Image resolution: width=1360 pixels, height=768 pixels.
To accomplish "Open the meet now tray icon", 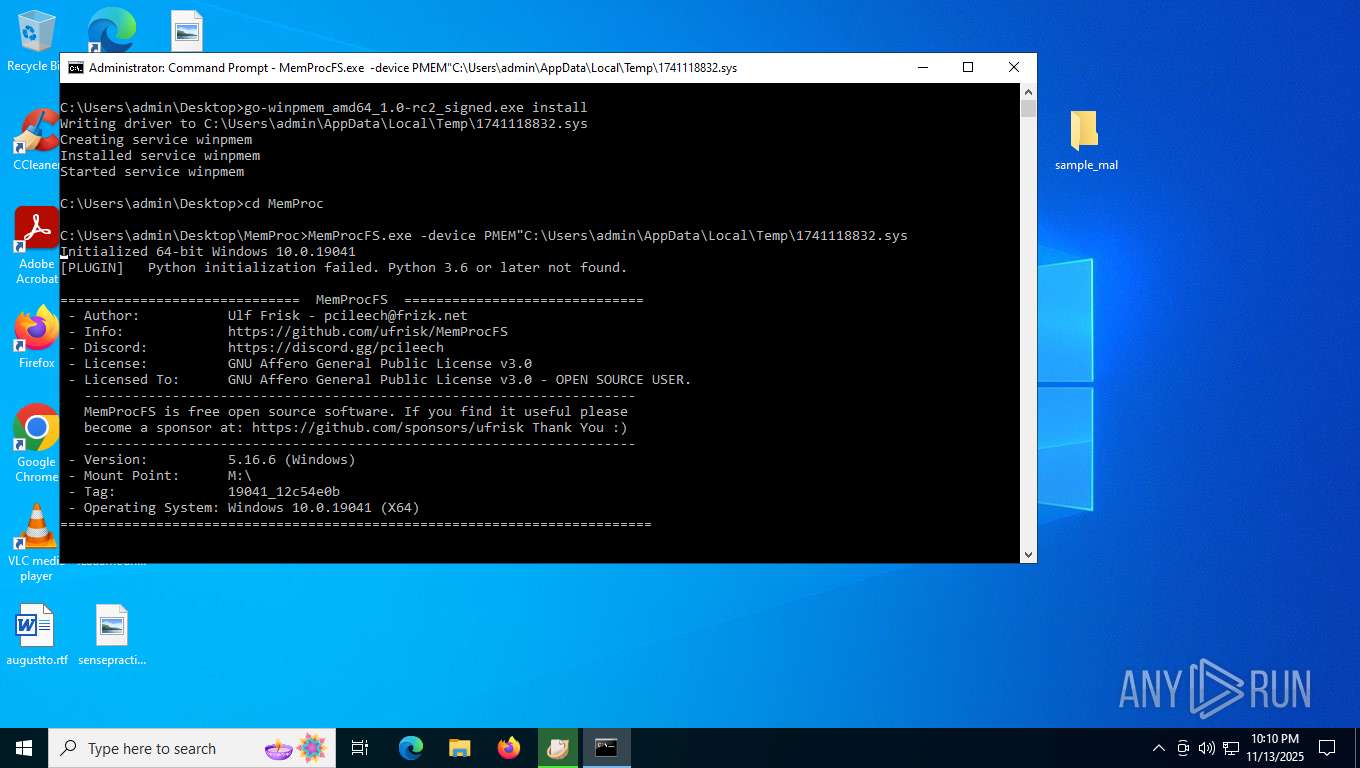I will pos(1183,748).
